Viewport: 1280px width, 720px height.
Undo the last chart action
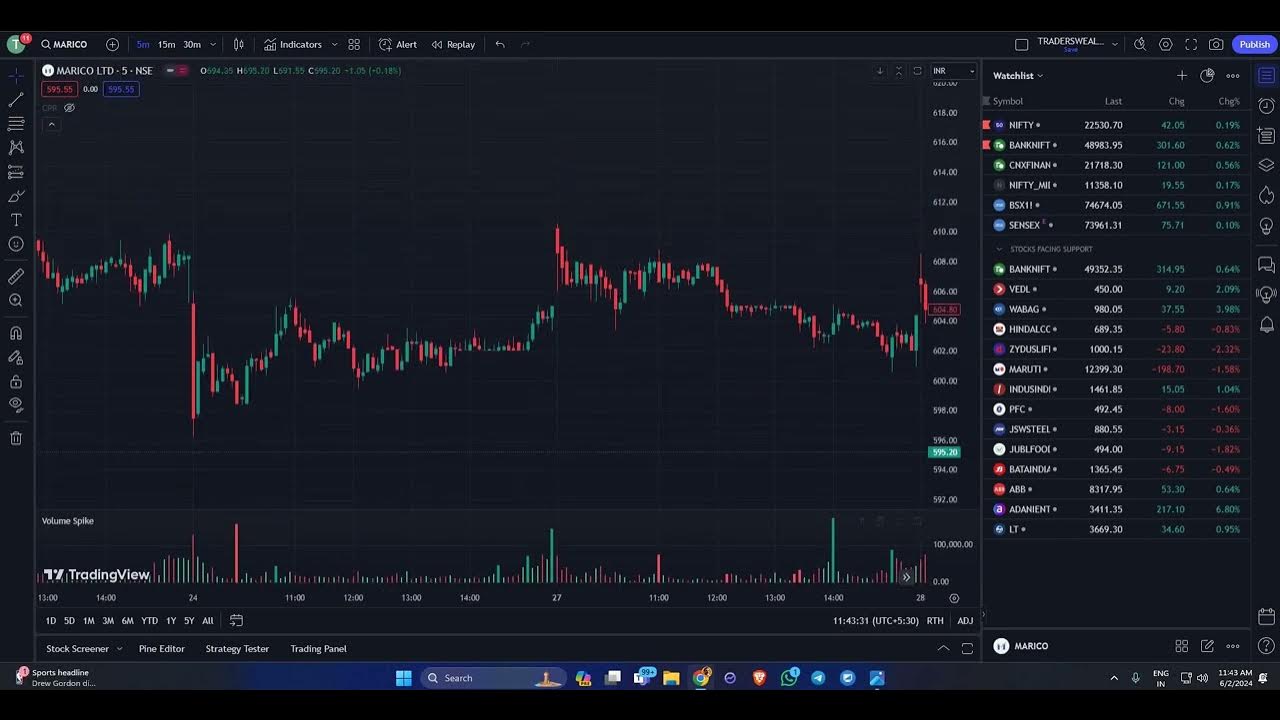click(x=500, y=44)
